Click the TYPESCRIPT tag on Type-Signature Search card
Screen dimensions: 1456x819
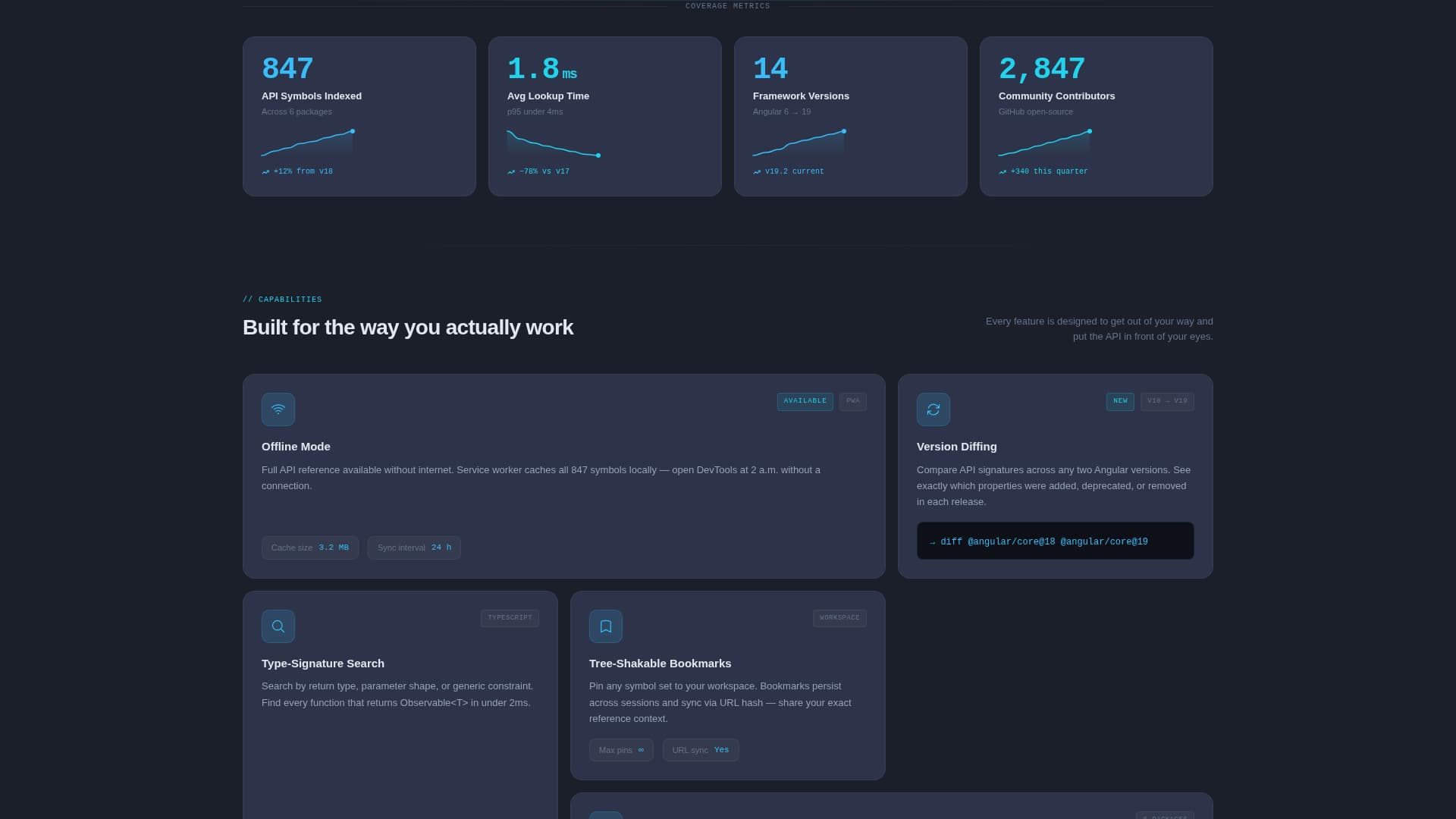click(510, 617)
